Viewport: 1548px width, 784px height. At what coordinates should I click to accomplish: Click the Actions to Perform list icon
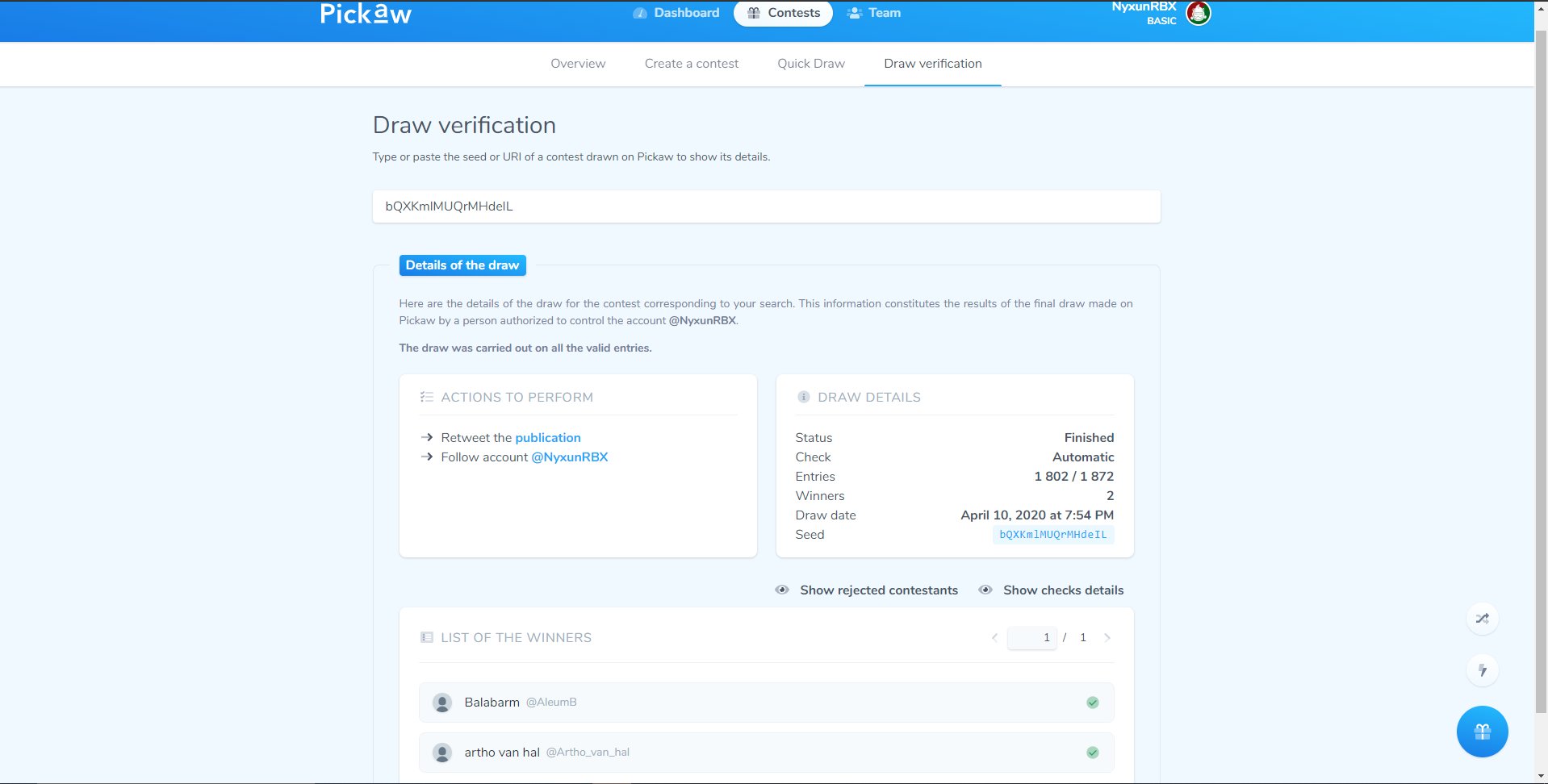(x=427, y=397)
